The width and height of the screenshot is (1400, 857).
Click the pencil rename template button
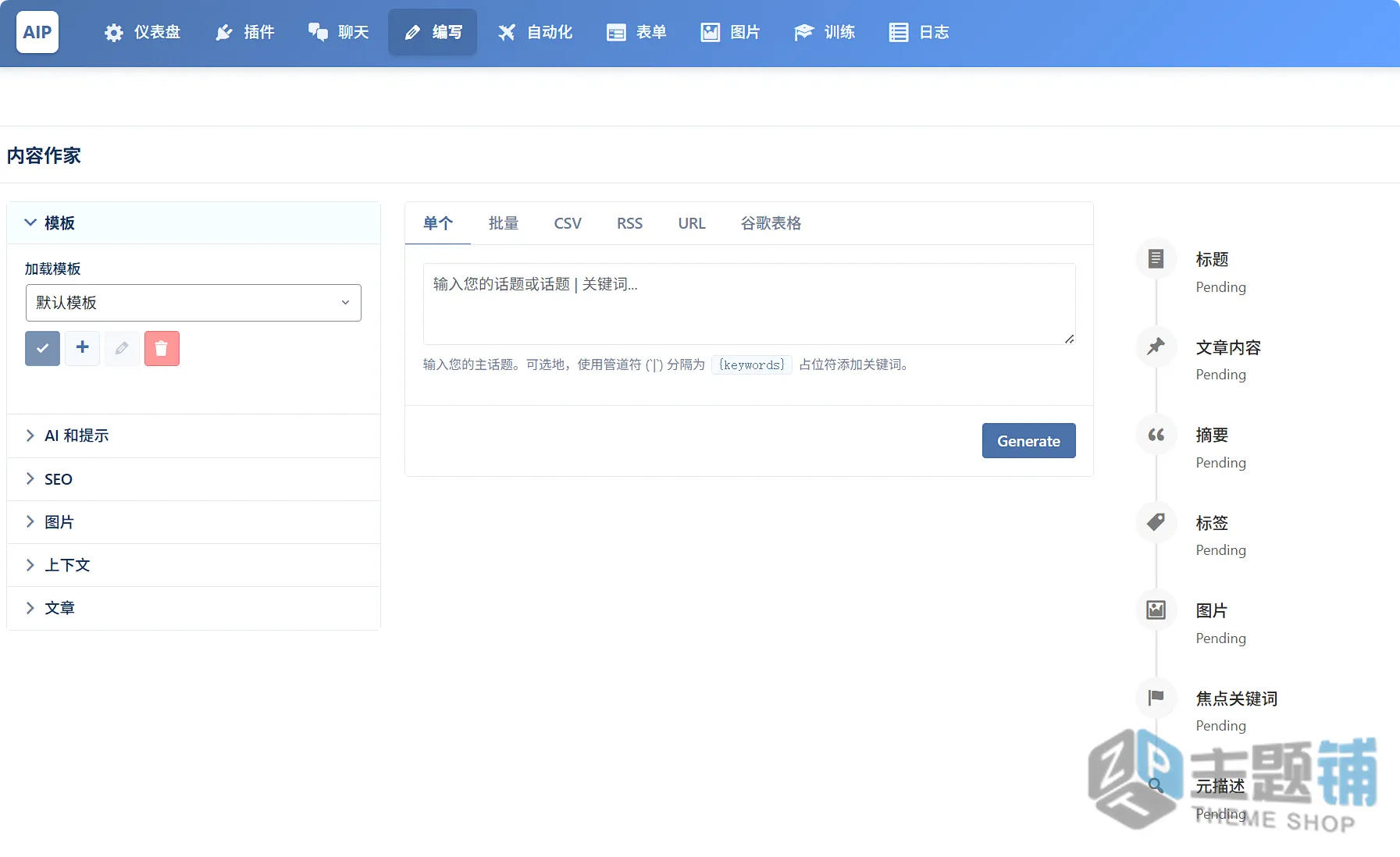coord(122,348)
